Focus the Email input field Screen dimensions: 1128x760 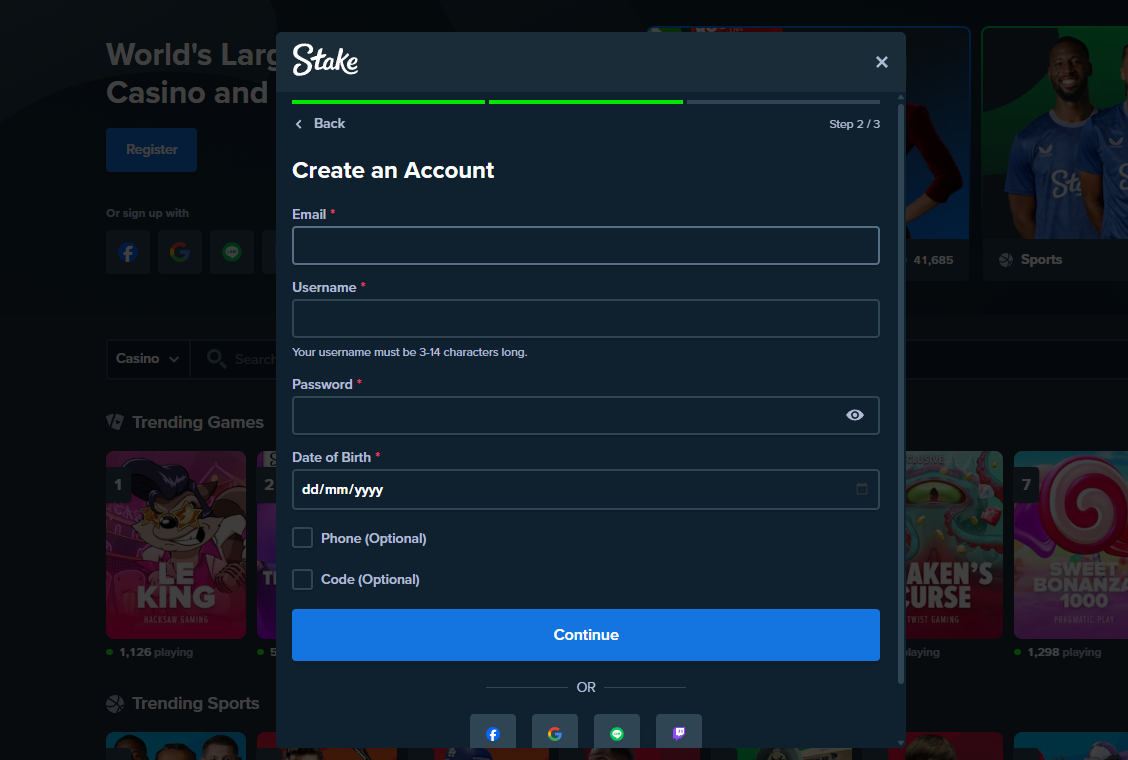[586, 245]
